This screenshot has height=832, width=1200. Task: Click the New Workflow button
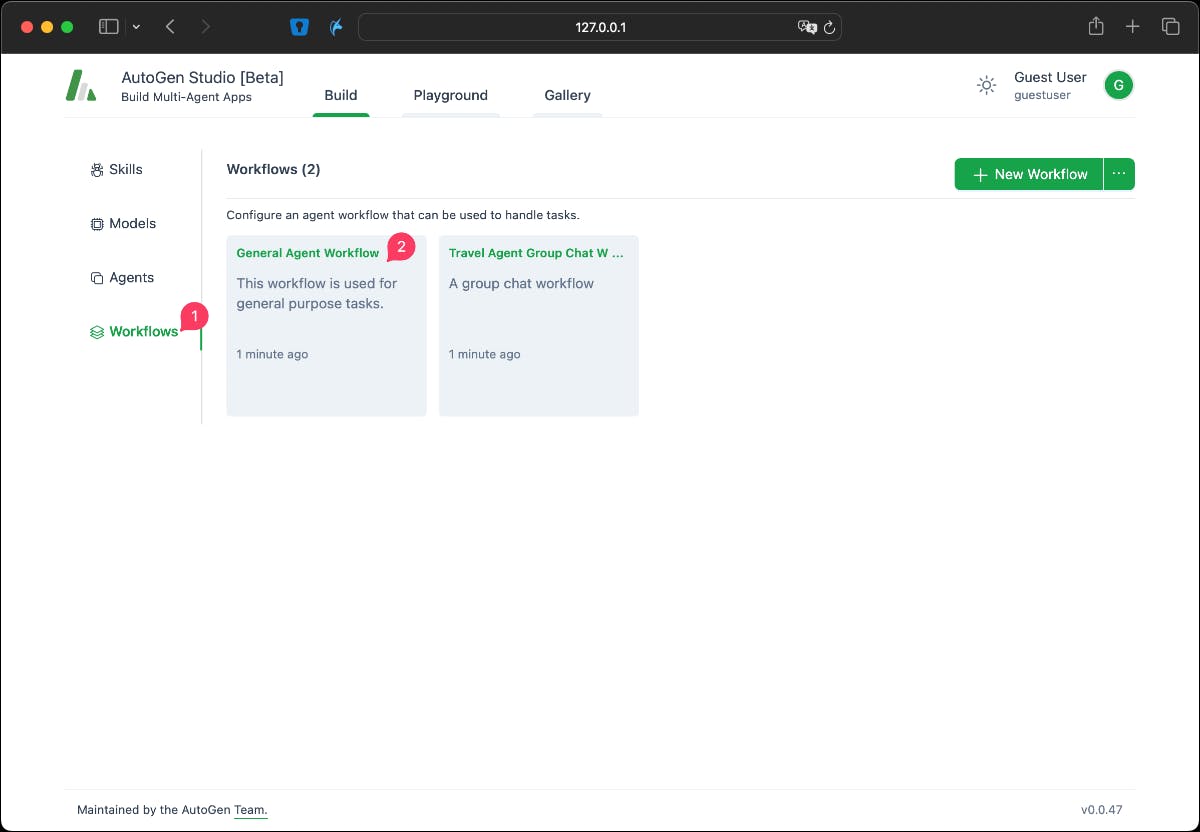pos(1029,174)
